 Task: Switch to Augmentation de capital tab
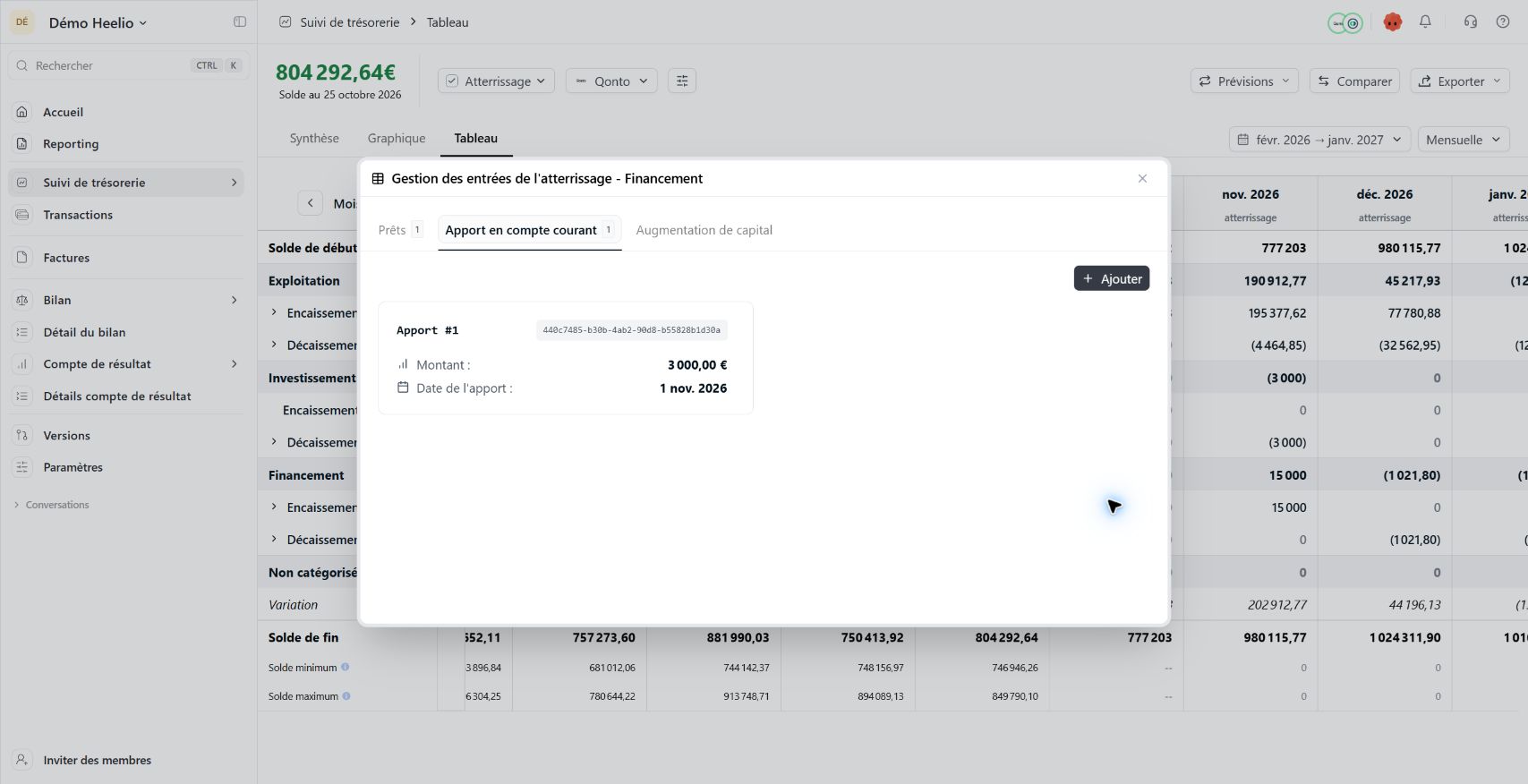tap(704, 230)
